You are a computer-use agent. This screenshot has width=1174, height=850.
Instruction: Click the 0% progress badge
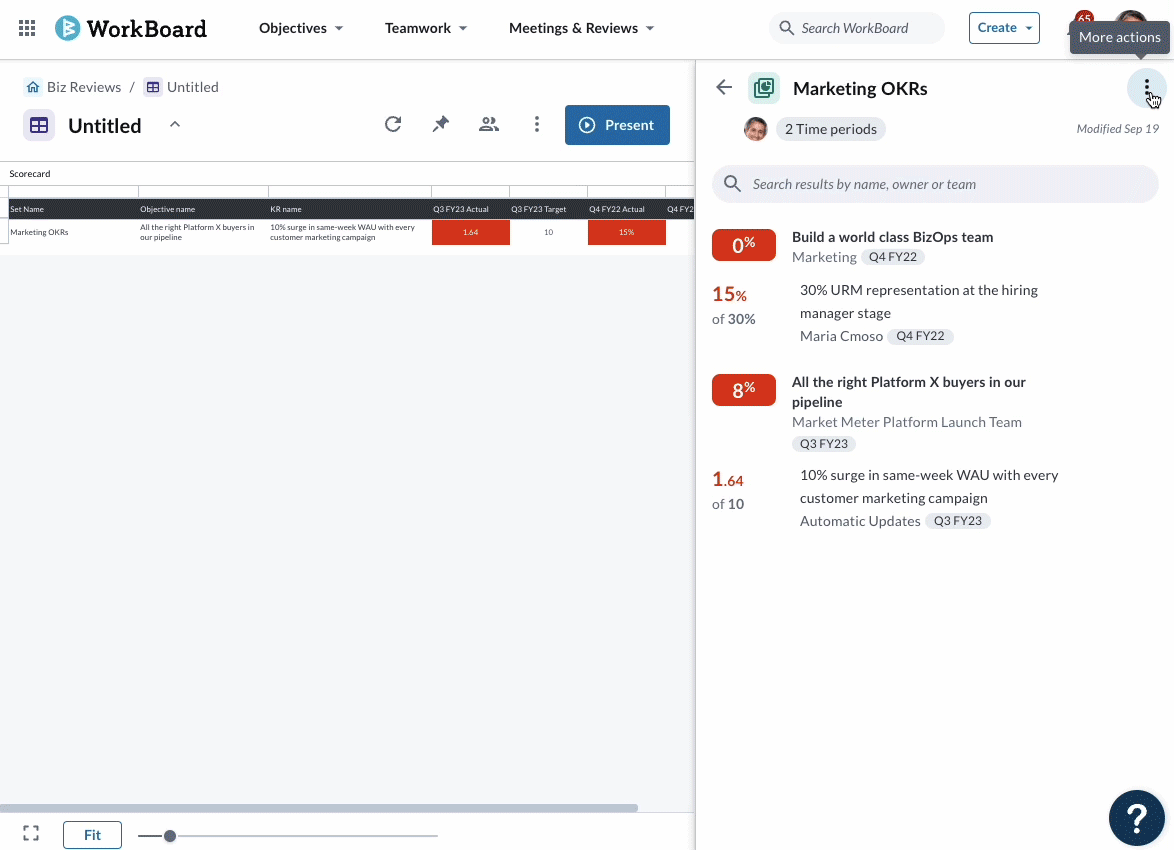(x=743, y=245)
